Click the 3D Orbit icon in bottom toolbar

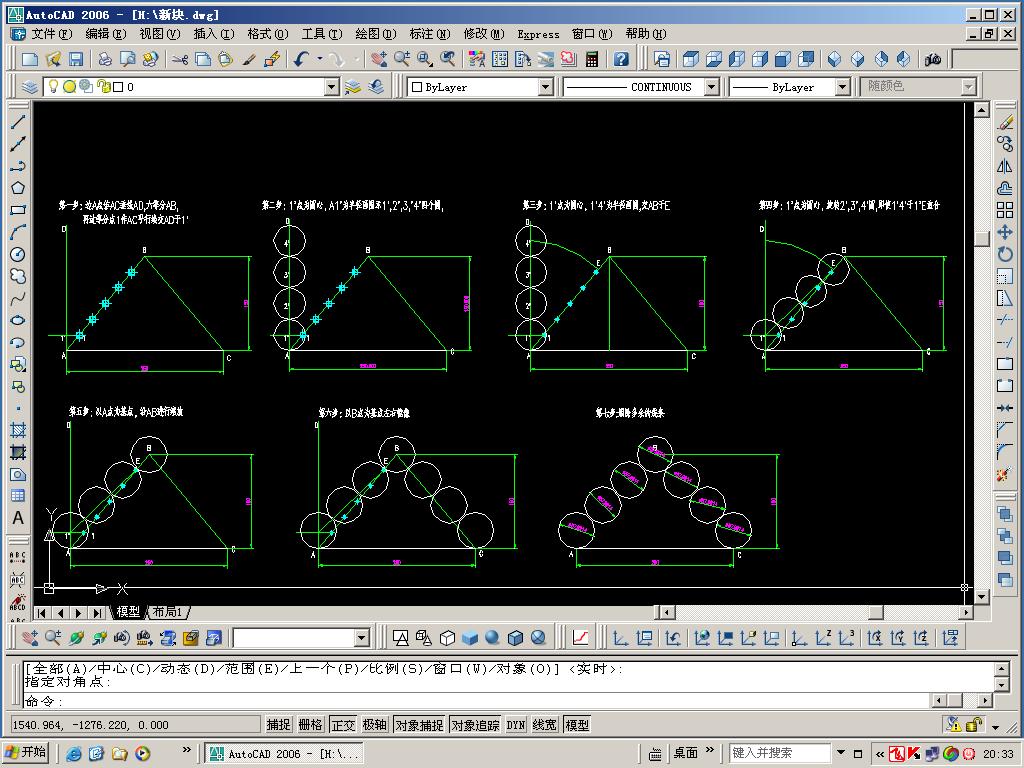coord(76,637)
